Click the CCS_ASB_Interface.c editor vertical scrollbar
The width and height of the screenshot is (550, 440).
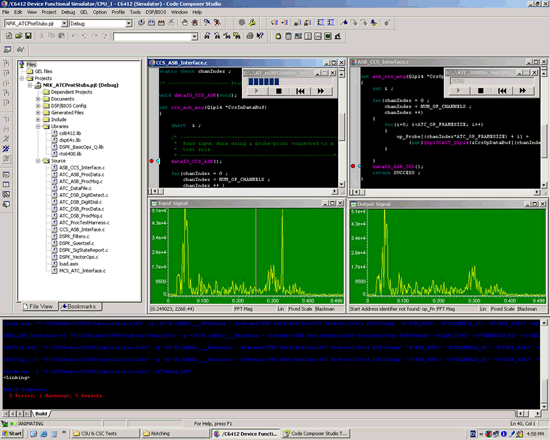pos(342,128)
